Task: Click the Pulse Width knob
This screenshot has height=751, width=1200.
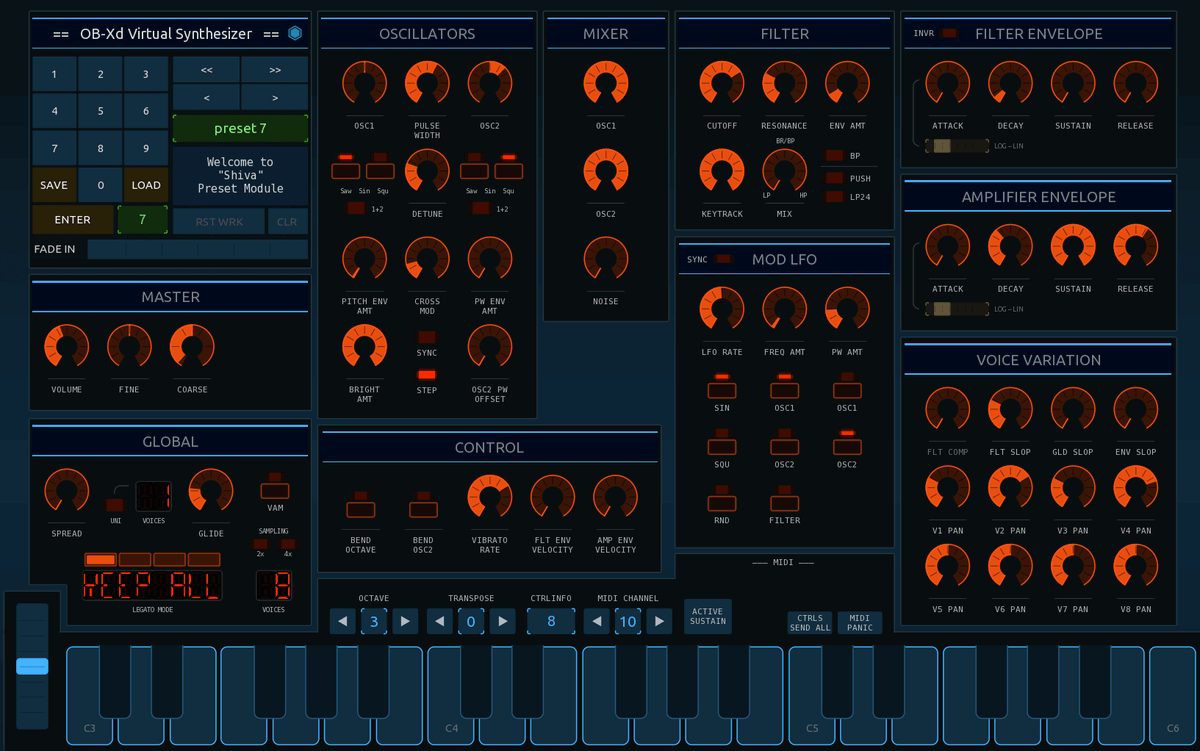Action: pos(427,83)
